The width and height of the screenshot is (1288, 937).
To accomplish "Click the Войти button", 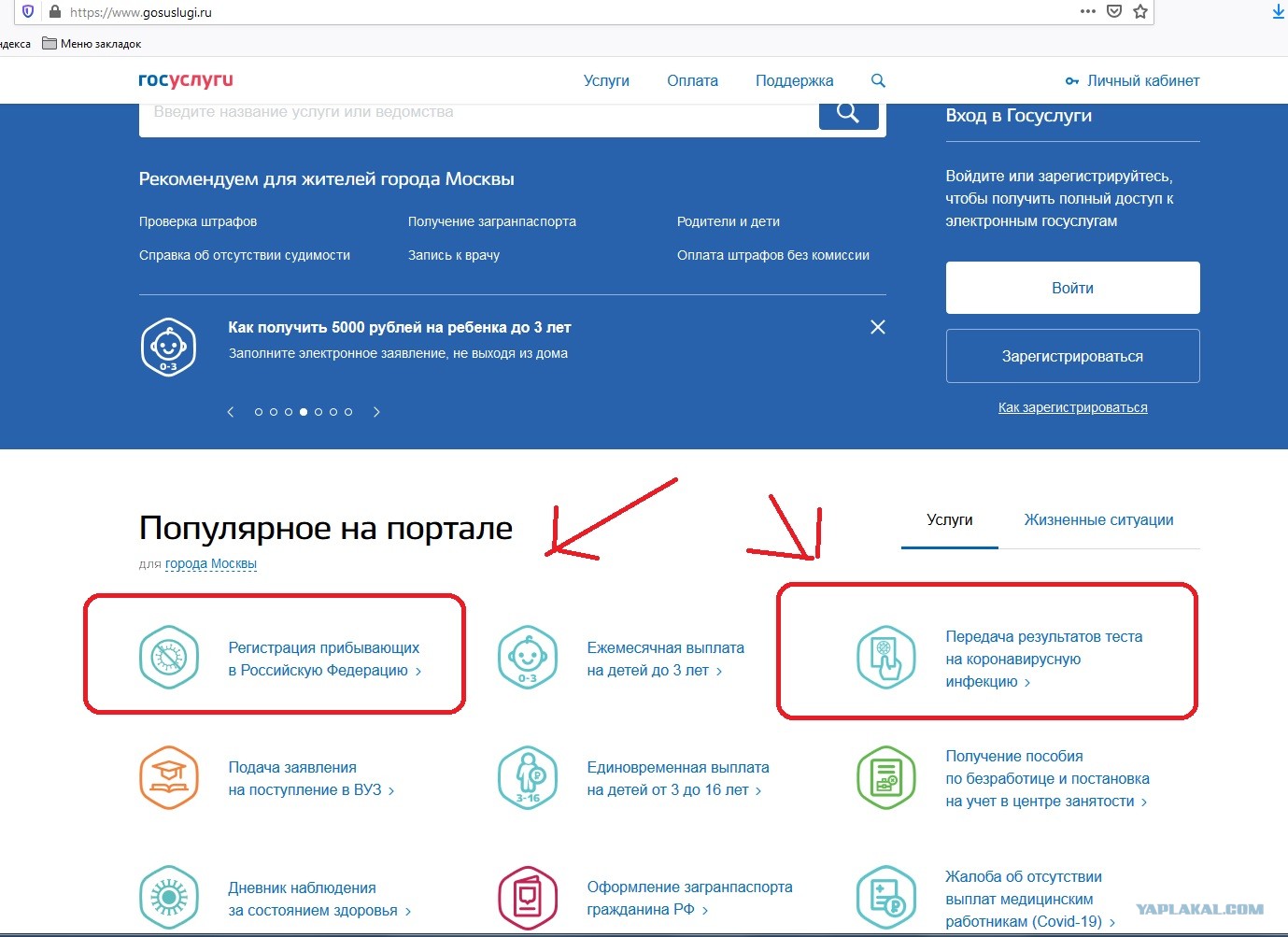I will [1072, 288].
